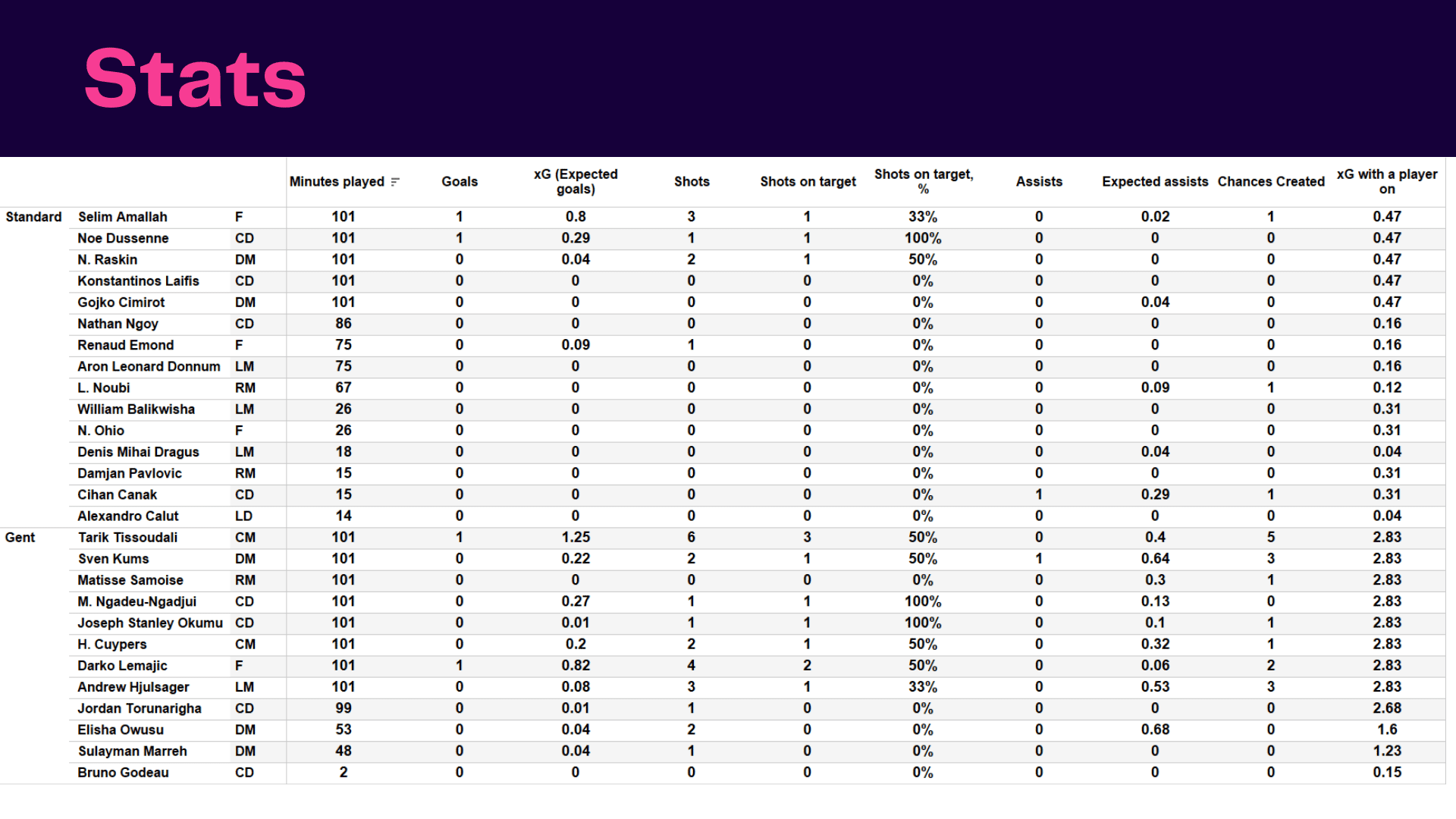Viewport: 1456px width, 819px height.
Task: Select player Elisha Owusu
Action: coord(121,730)
